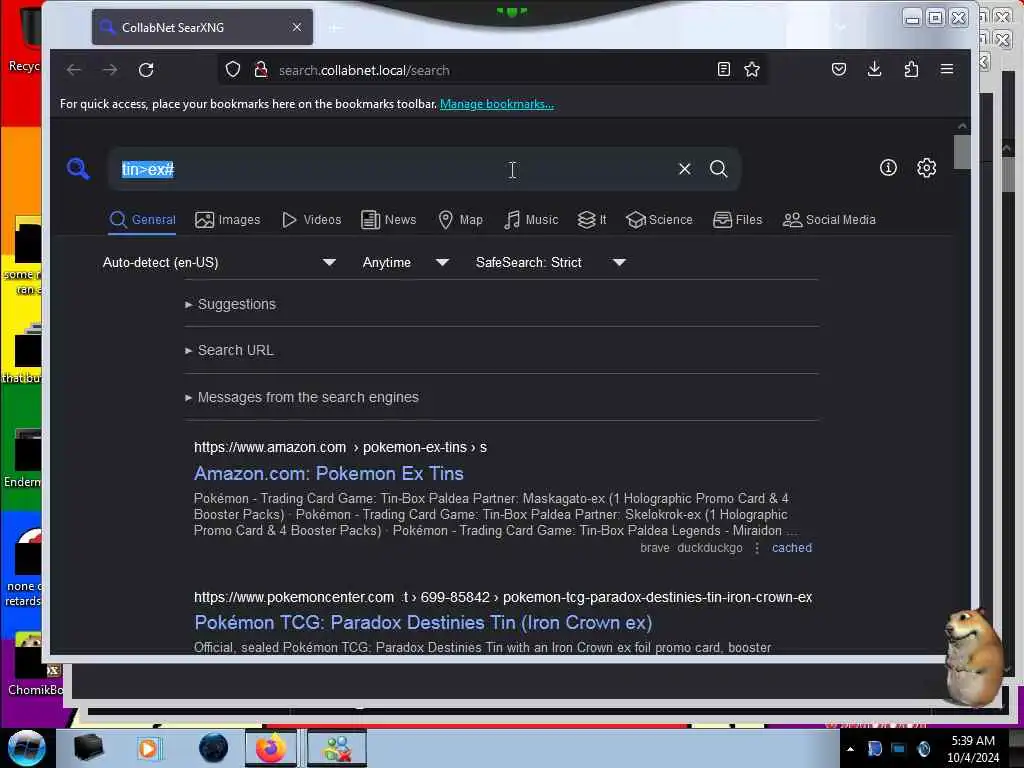Viewport: 1024px width, 768px height.
Task: Open the SearXNG about info icon
Action: (x=888, y=168)
